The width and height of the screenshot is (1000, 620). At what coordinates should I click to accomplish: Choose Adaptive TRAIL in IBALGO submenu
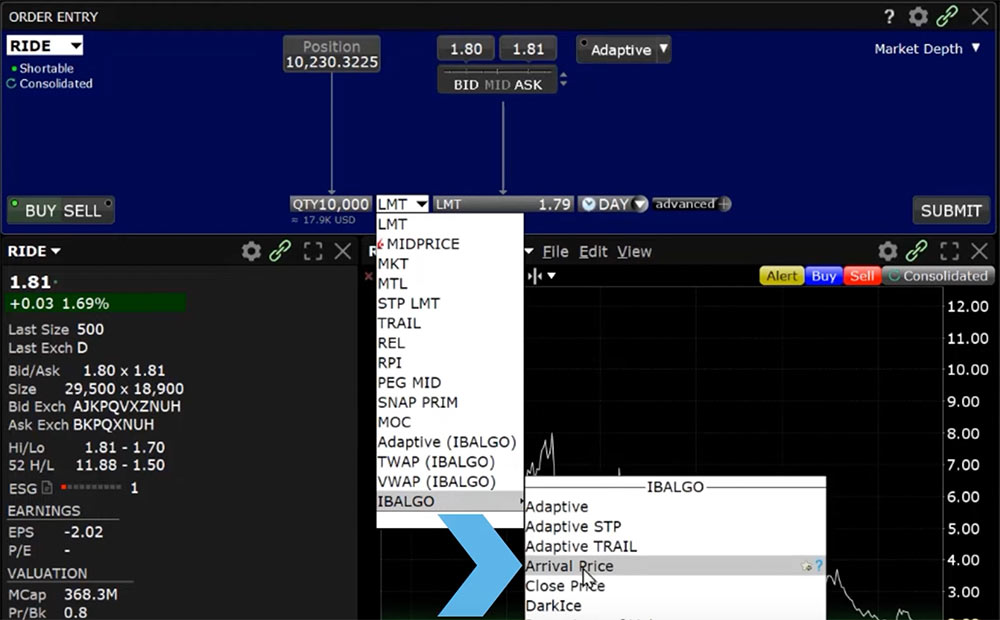pyautogui.click(x=675, y=546)
